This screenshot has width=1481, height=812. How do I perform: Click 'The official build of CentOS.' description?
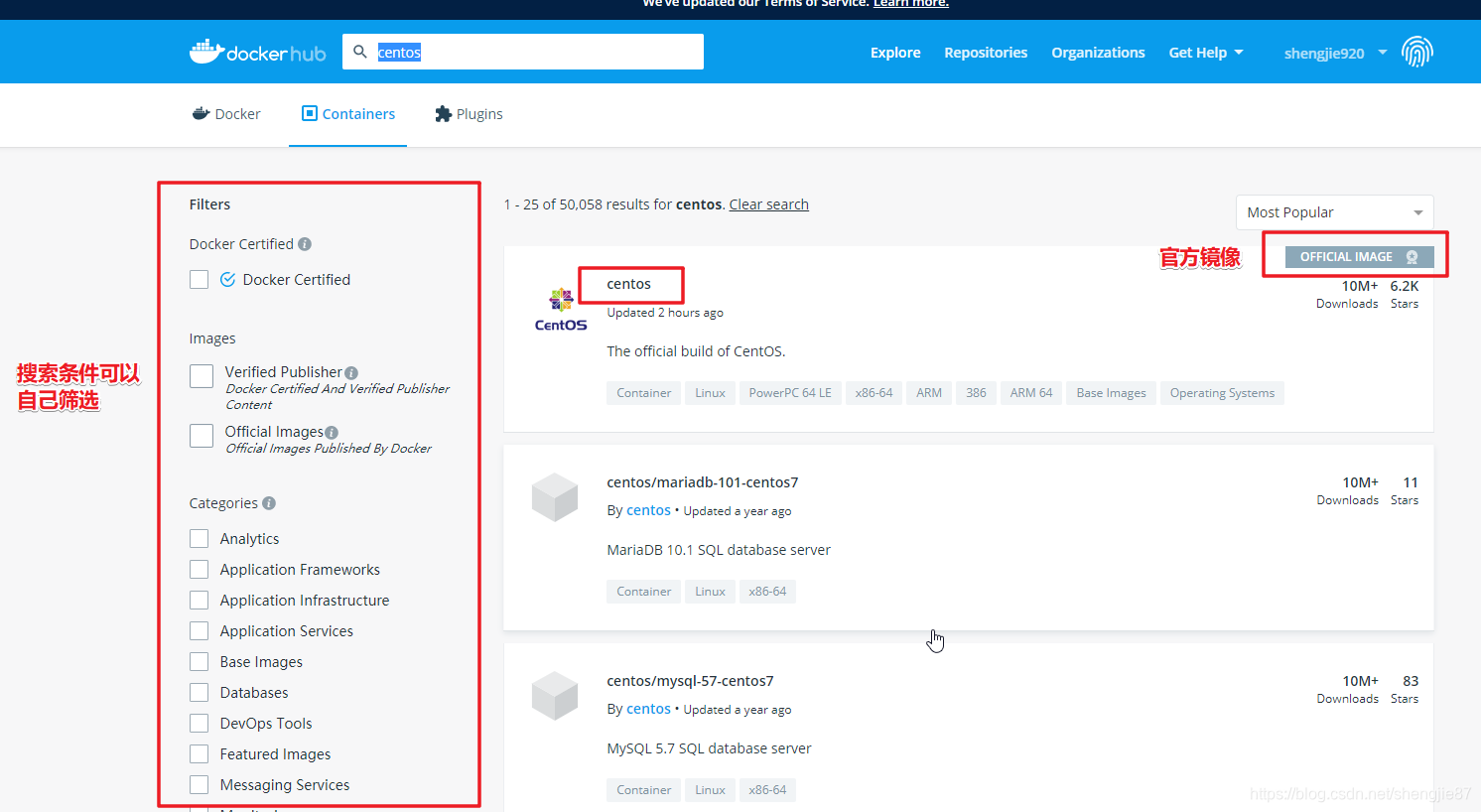tap(696, 351)
